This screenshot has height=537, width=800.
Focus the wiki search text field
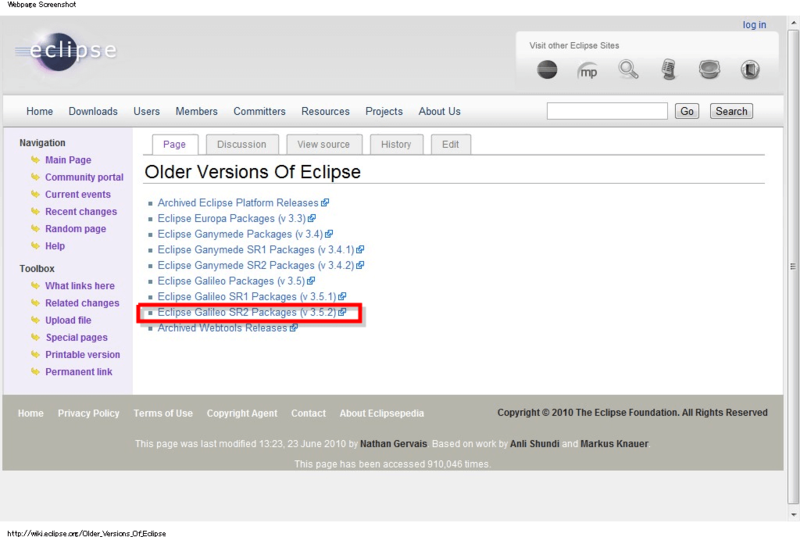[607, 111]
